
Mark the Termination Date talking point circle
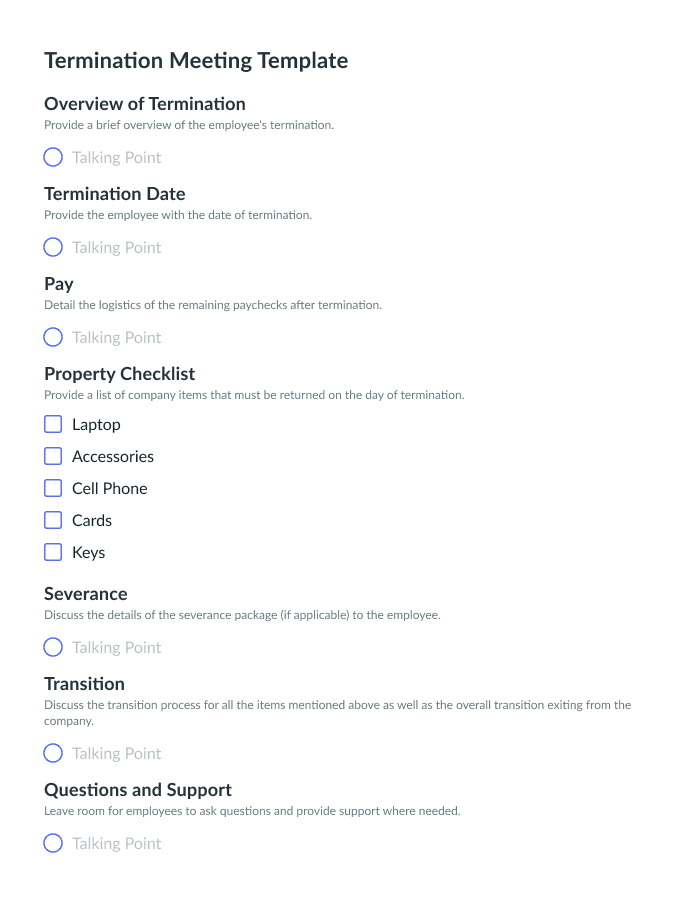coord(53,247)
